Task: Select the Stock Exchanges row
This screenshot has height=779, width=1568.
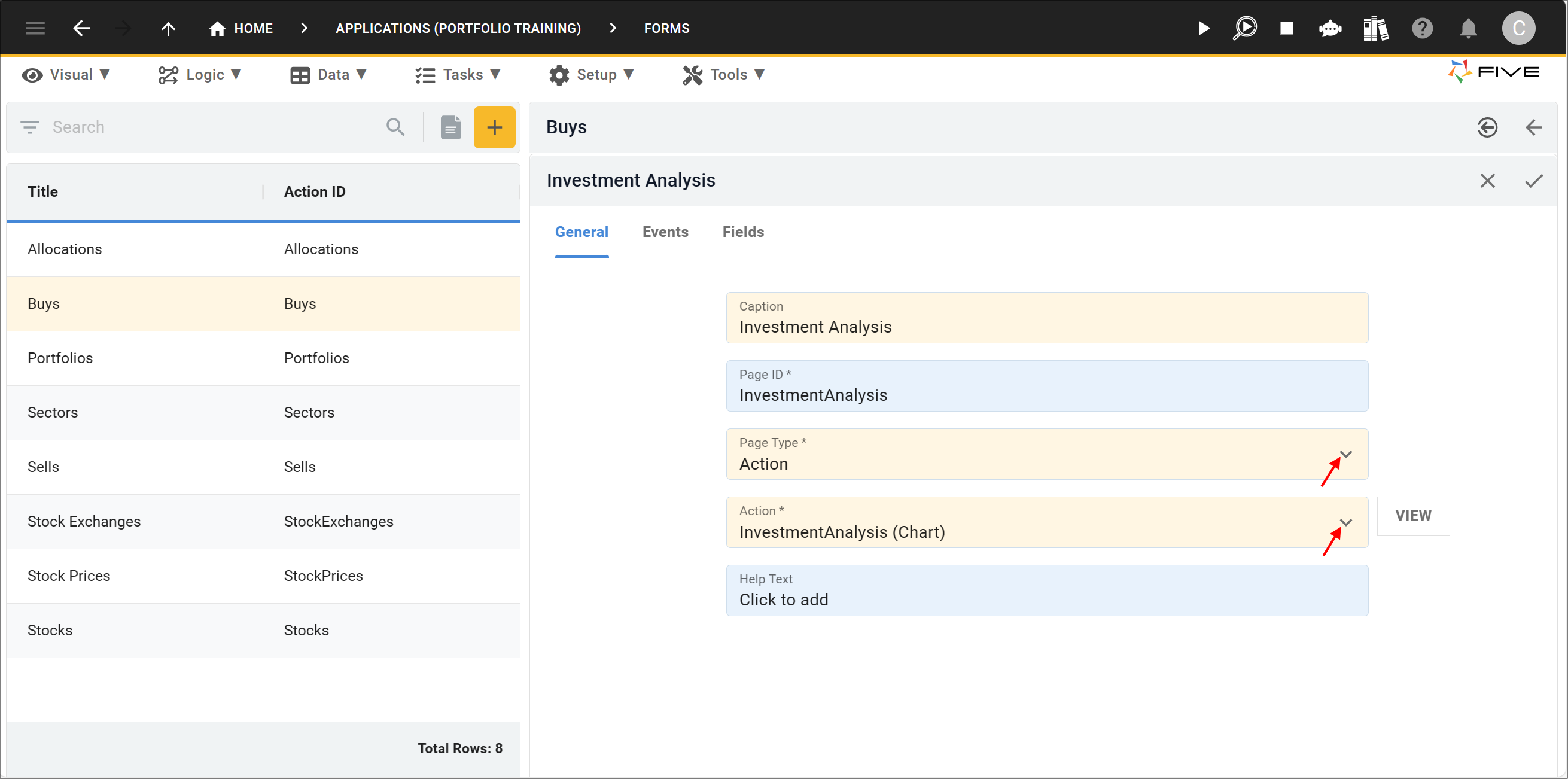Action: pos(263,522)
